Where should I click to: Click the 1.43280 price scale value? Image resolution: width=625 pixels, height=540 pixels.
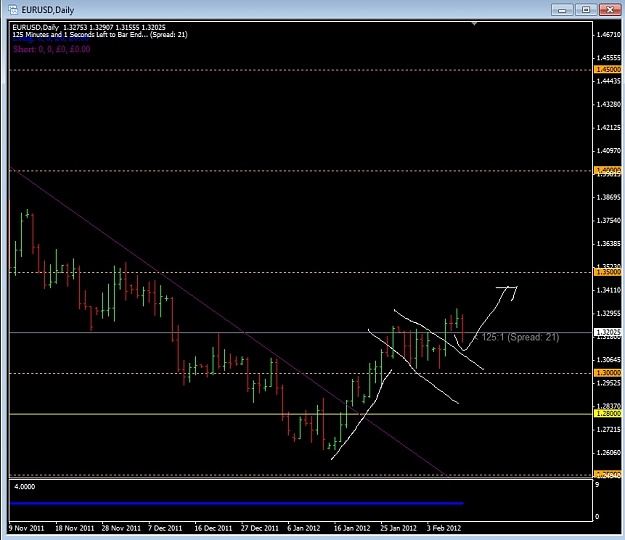pos(608,104)
